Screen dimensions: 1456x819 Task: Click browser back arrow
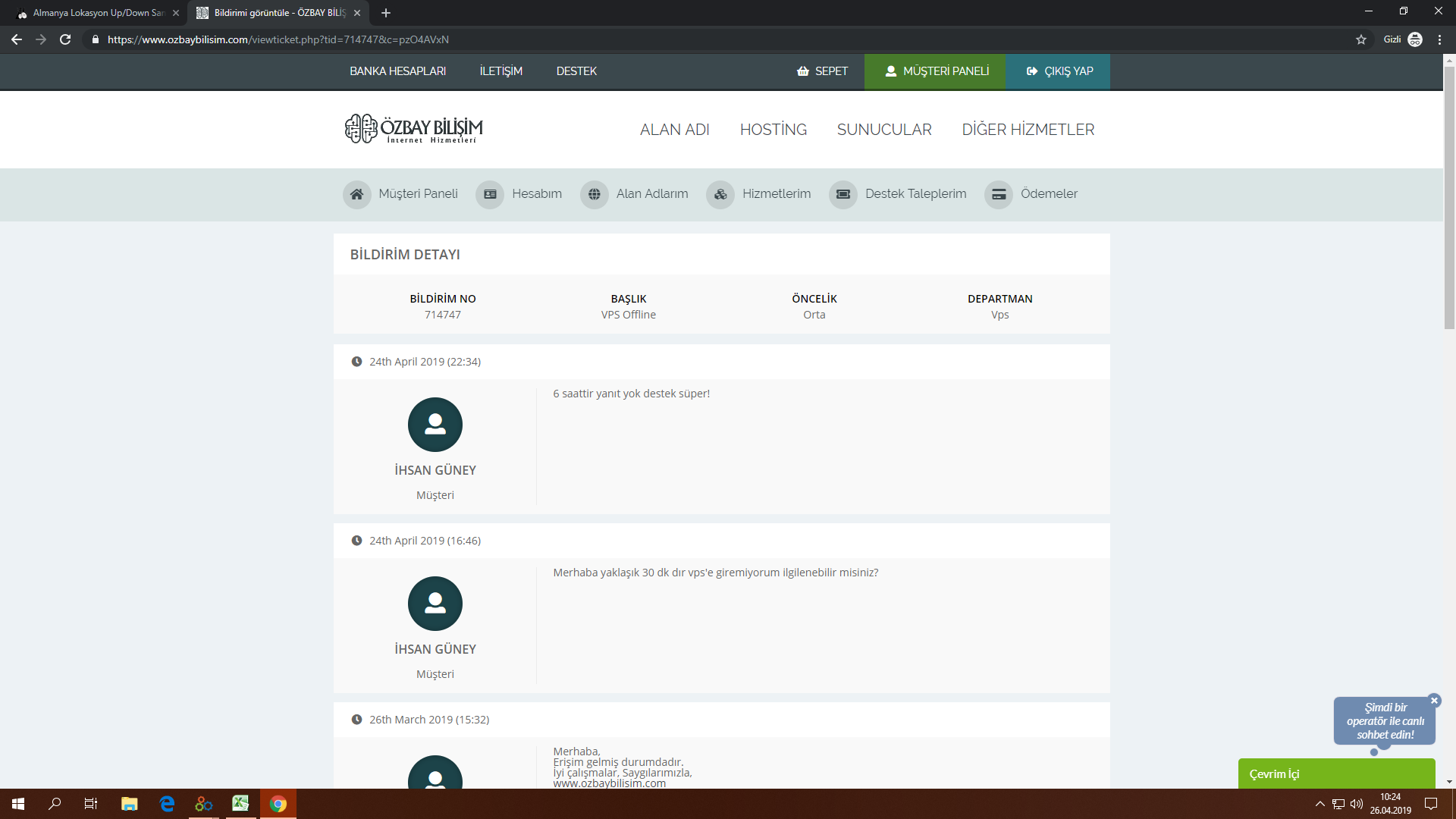[17, 39]
